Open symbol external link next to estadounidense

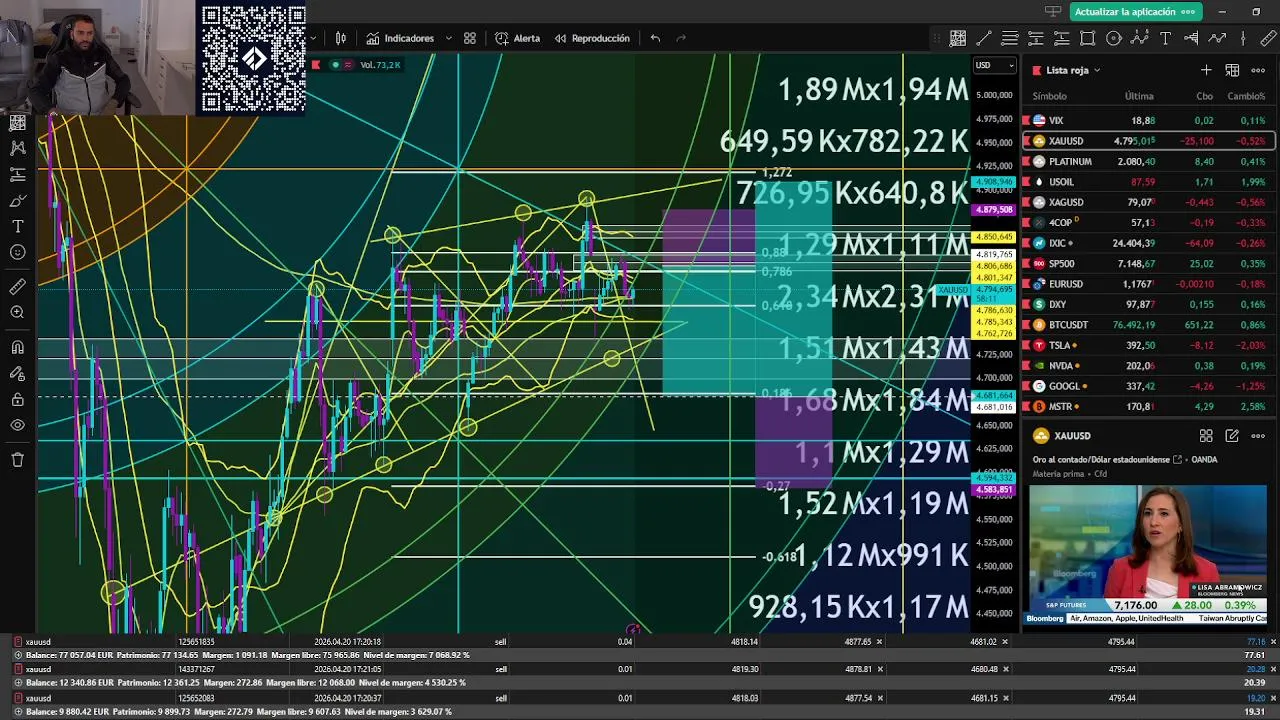pyautogui.click(x=1177, y=460)
